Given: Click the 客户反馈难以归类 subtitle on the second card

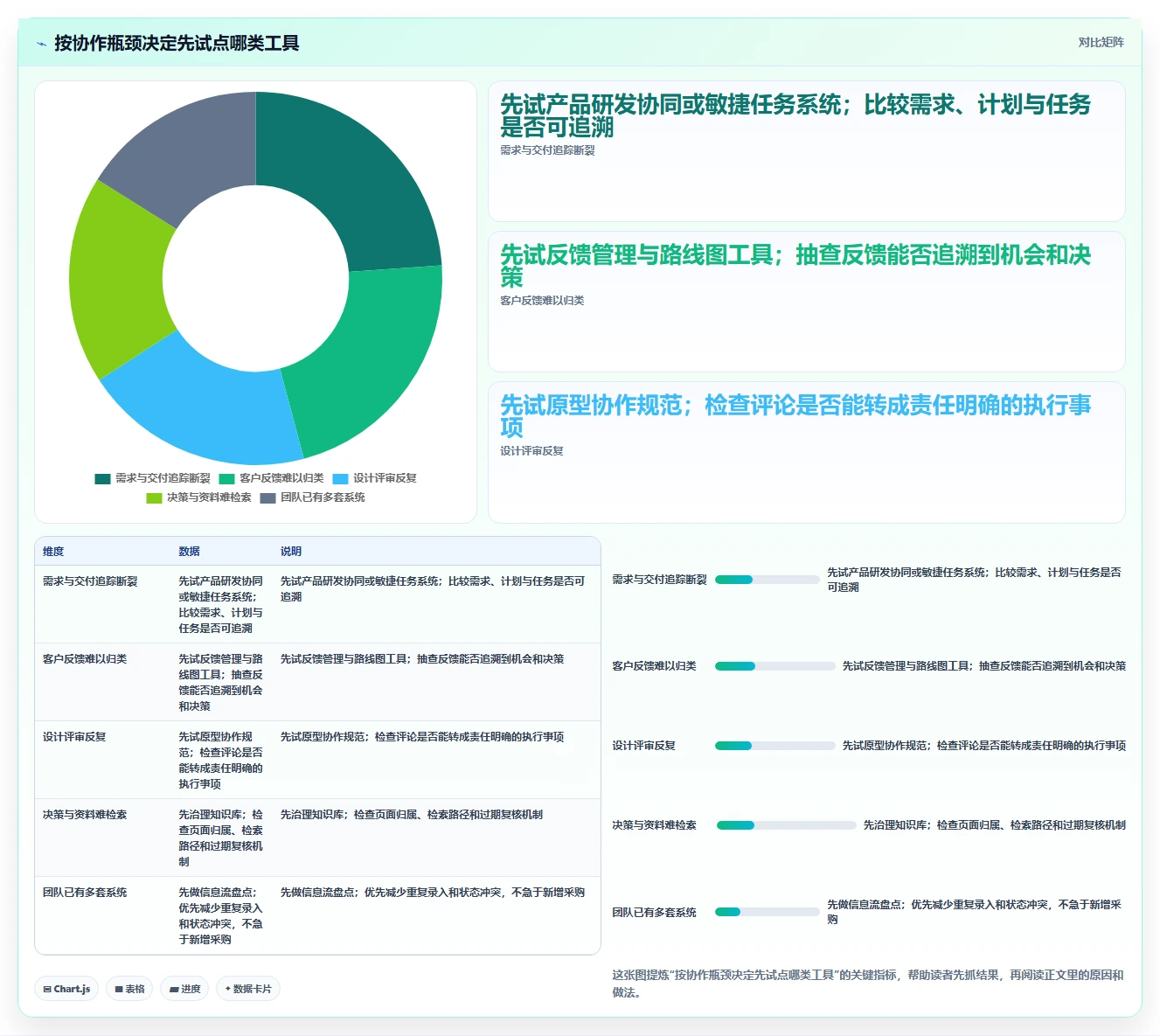Looking at the screenshot, I should tap(542, 301).
